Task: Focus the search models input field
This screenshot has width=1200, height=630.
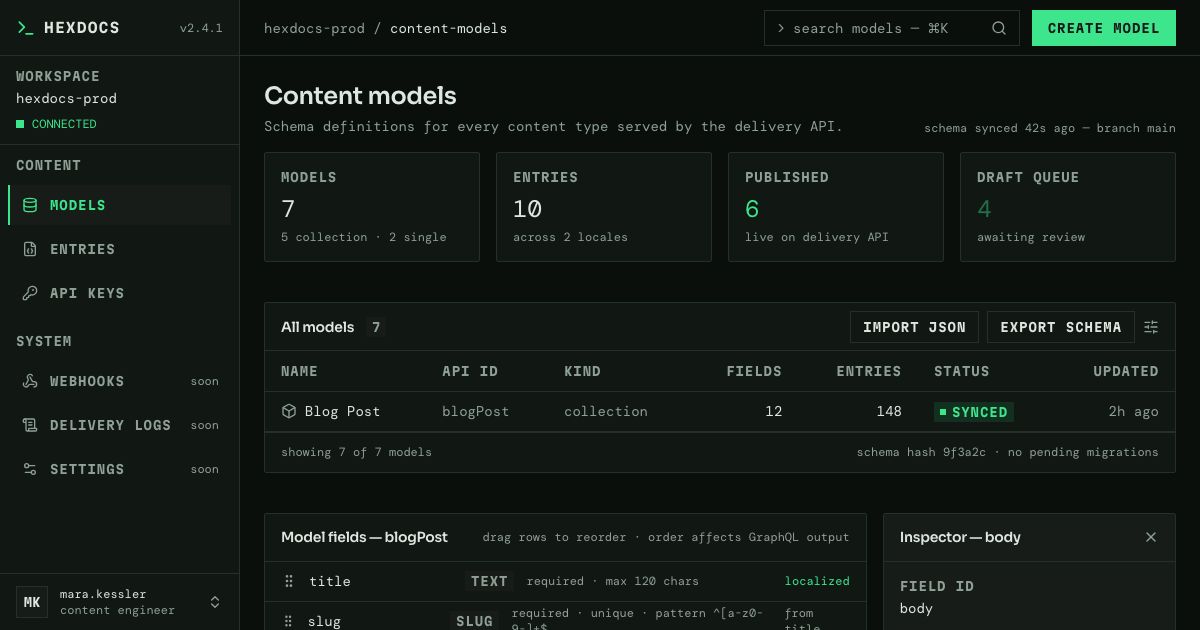Action: pyautogui.click(x=892, y=28)
